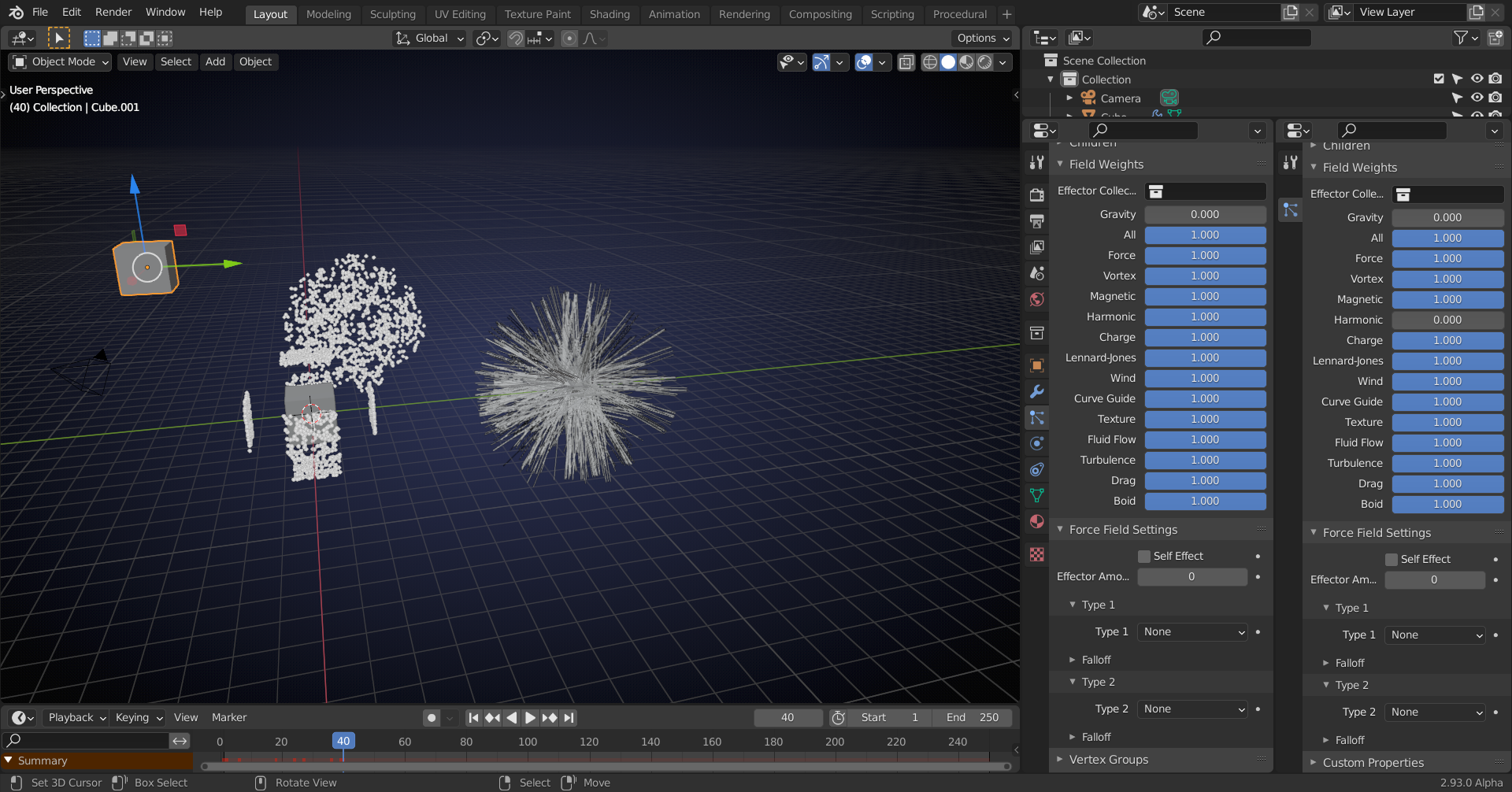Viewport: 1512px width, 792px height.
Task: Switch to rendered viewport shading
Action: [x=984, y=62]
